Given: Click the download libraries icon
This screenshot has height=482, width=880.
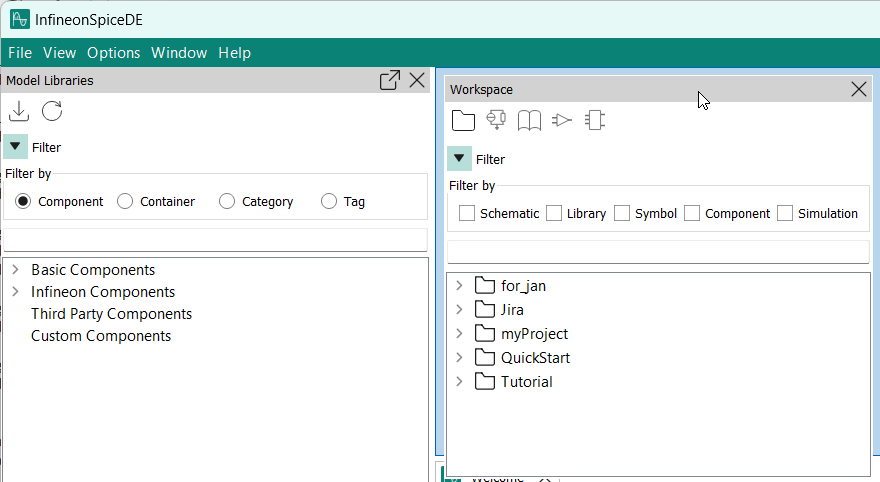Looking at the screenshot, I should tap(18, 112).
